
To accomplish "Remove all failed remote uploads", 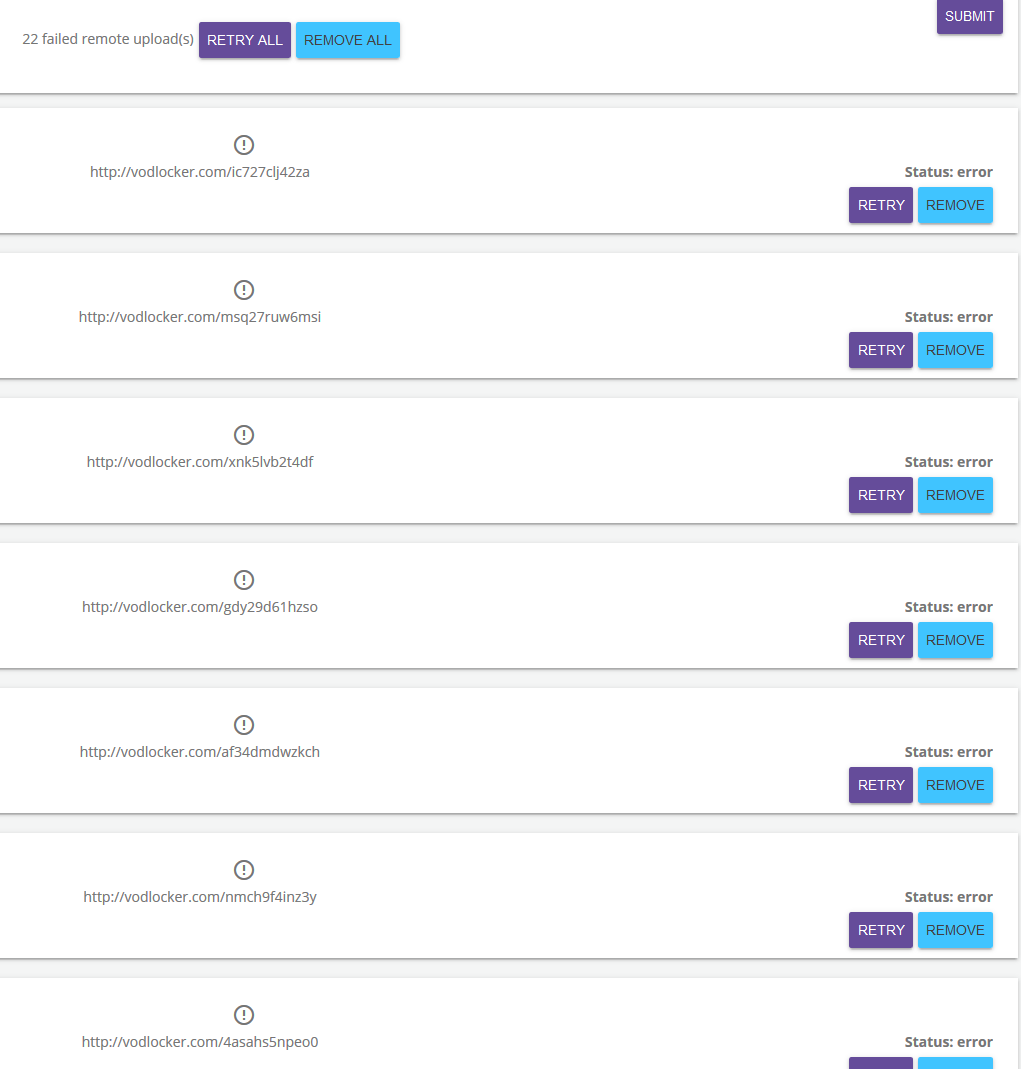I will (x=348, y=40).
